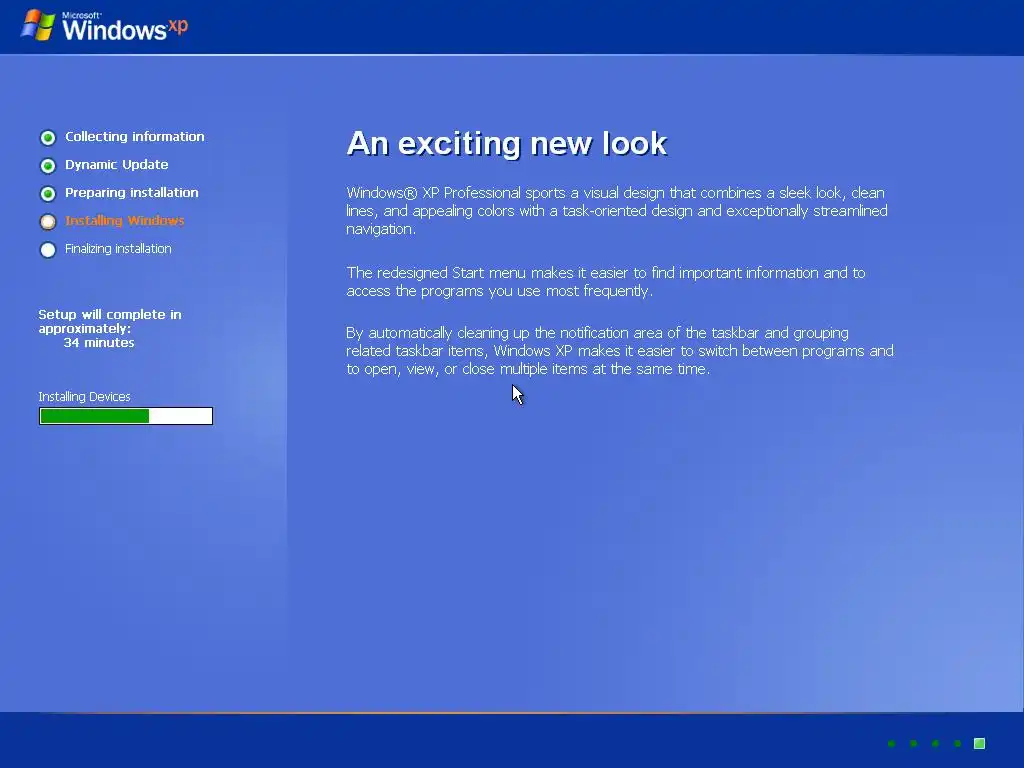1024x768 pixels.
Task: Click the Collecting information step bullet
Action: 48,137
